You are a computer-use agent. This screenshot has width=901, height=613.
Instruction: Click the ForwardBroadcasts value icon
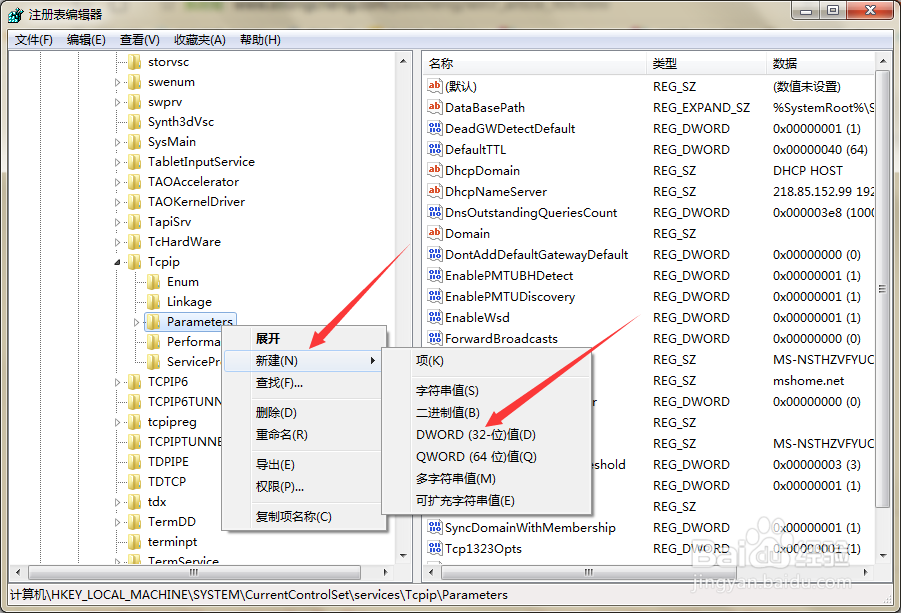coord(434,338)
